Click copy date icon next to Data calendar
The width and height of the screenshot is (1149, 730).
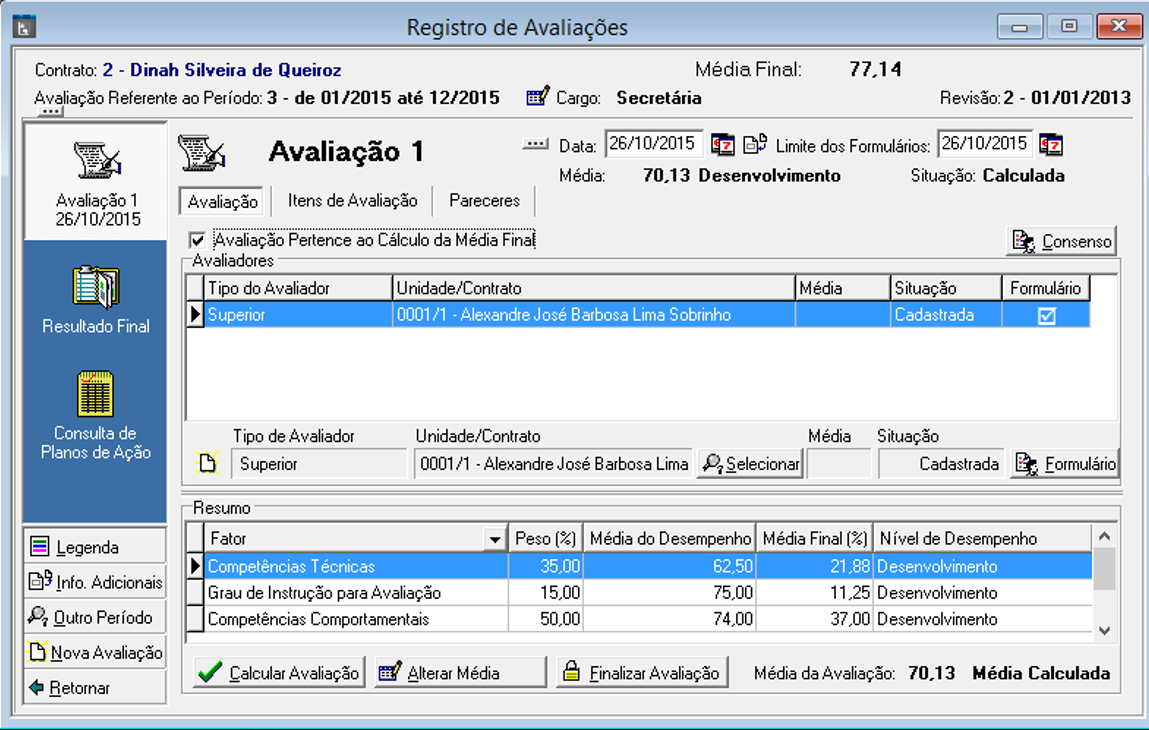[x=754, y=145]
